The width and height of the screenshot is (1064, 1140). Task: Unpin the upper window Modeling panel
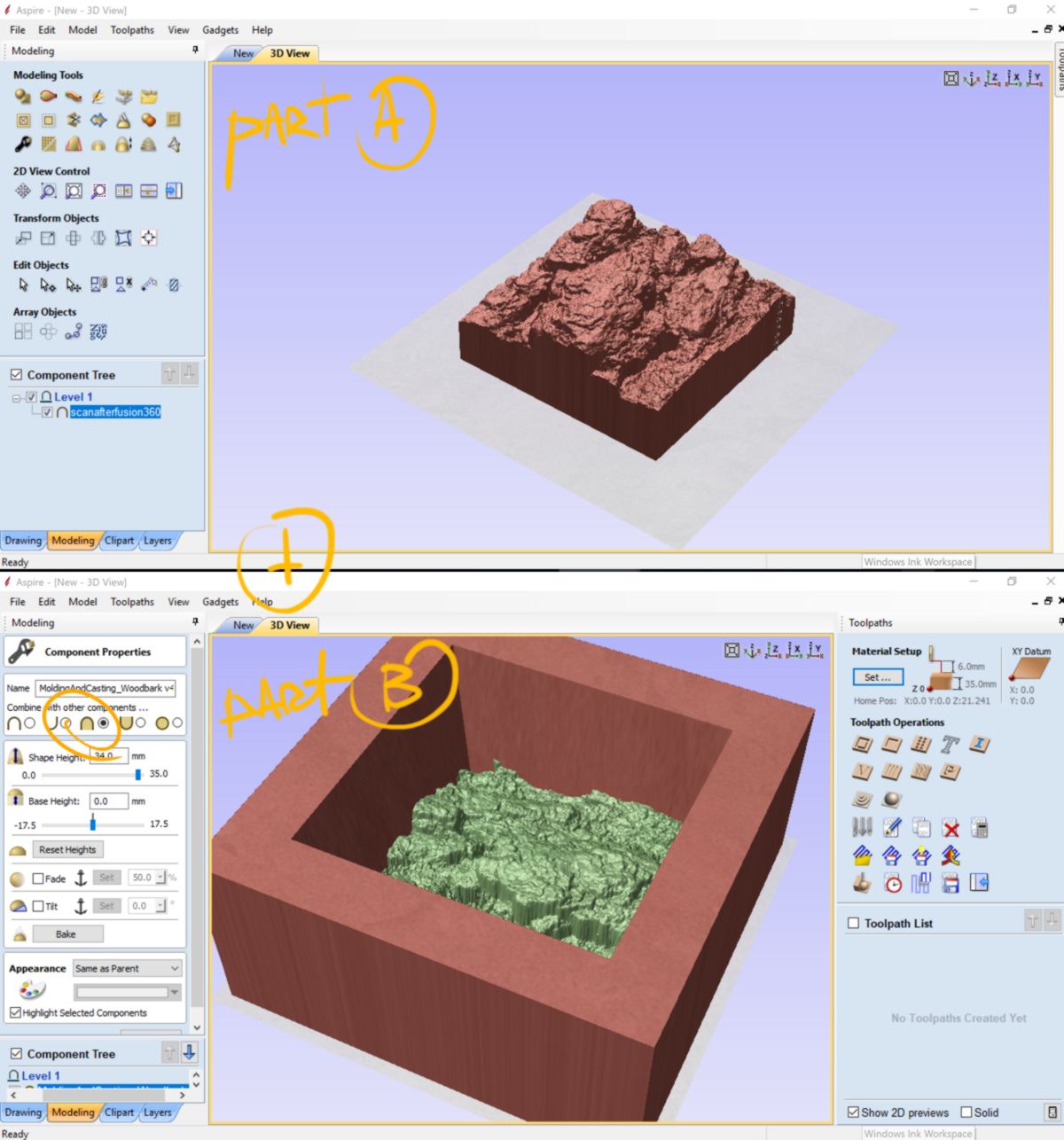(x=195, y=51)
